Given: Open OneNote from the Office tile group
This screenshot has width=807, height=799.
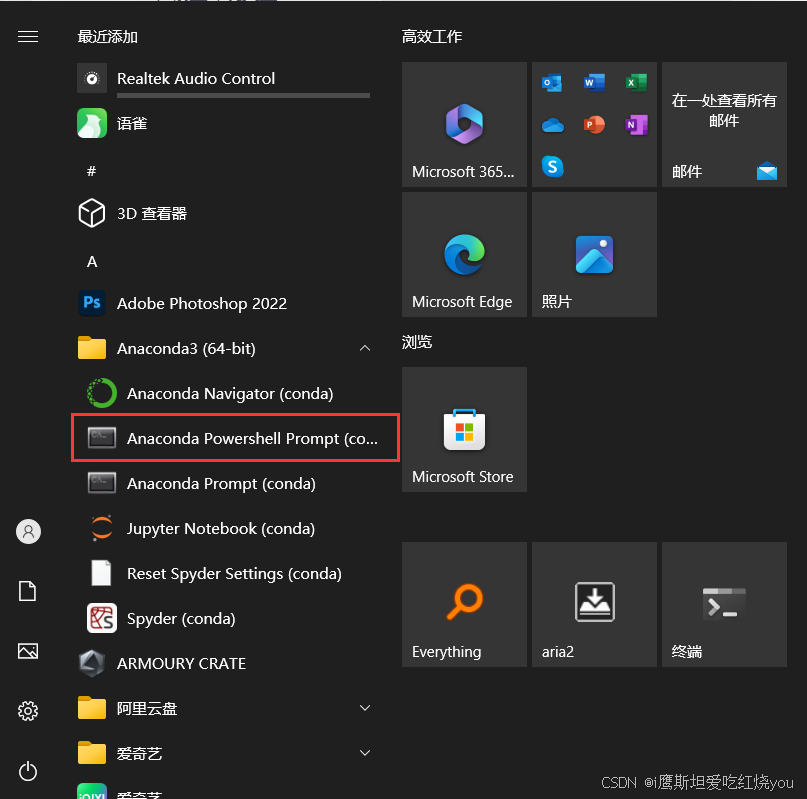Looking at the screenshot, I should [636, 125].
